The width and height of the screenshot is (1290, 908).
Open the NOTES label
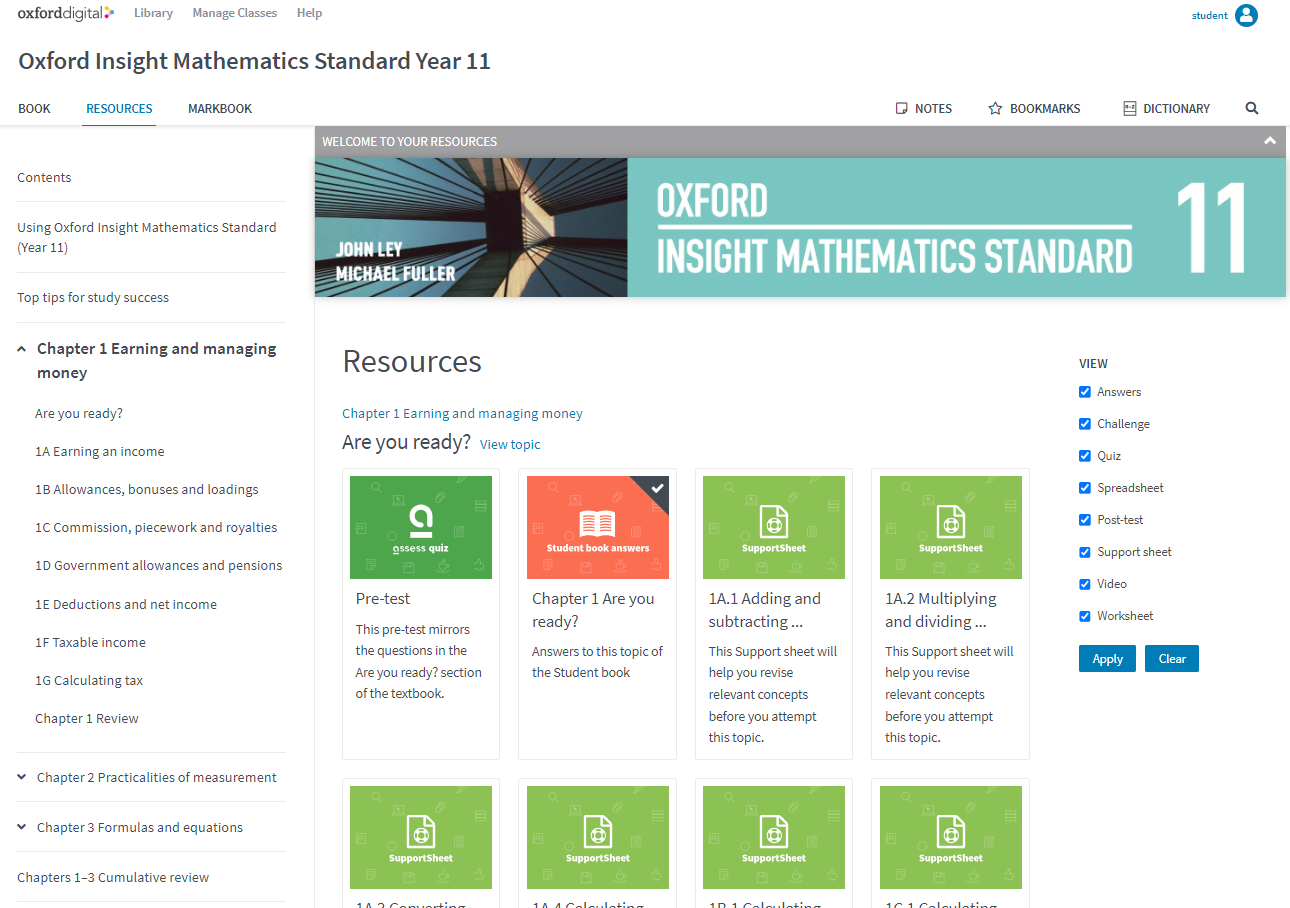coord(933,108)
